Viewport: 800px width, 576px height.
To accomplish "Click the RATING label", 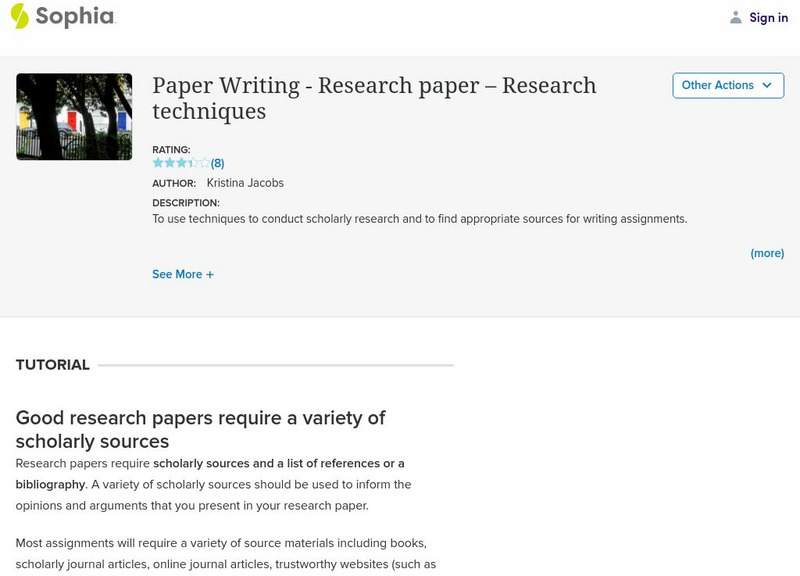I will pos(171,149).
